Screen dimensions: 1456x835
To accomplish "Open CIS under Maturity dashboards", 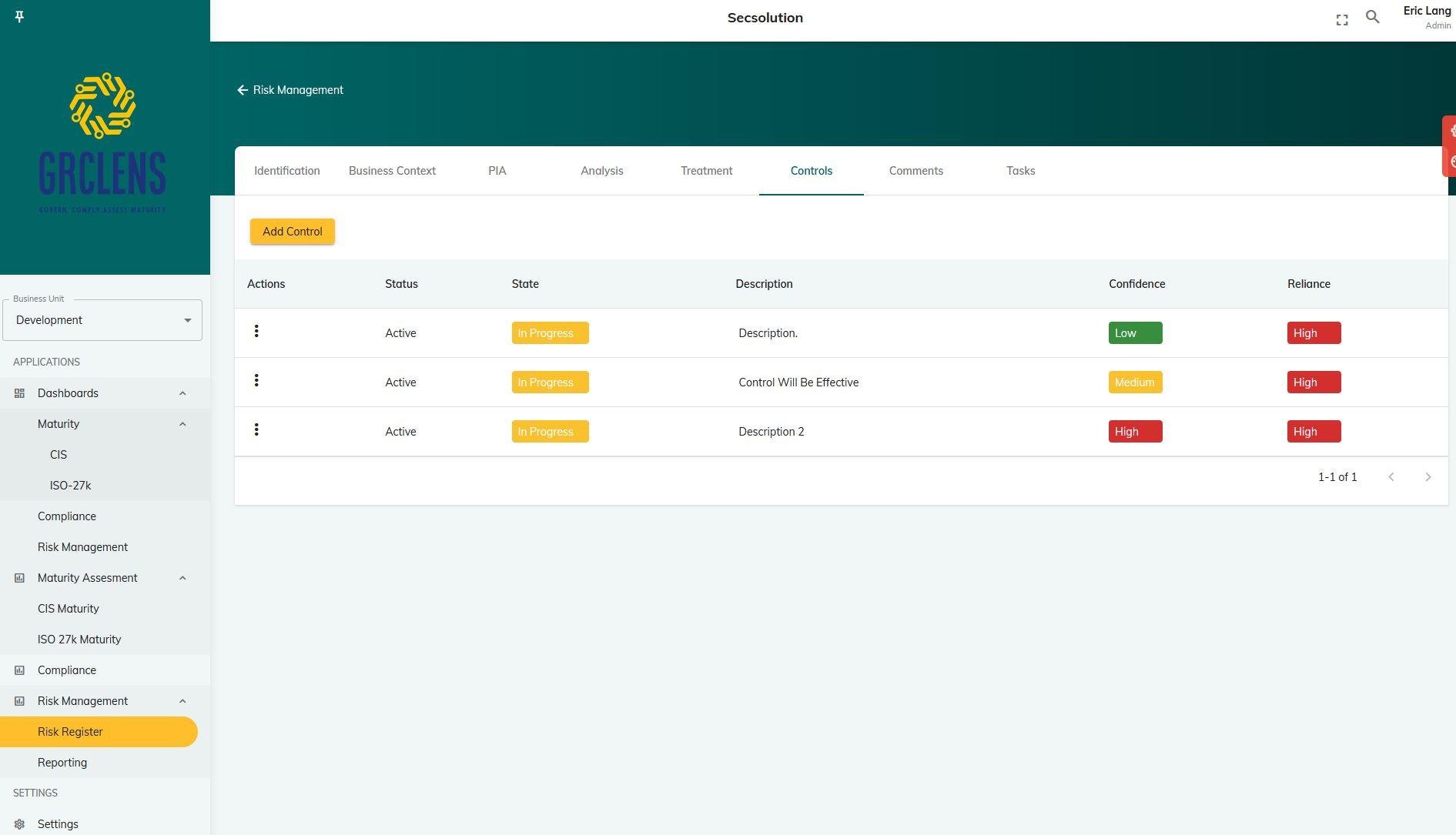I will [59, 455].
